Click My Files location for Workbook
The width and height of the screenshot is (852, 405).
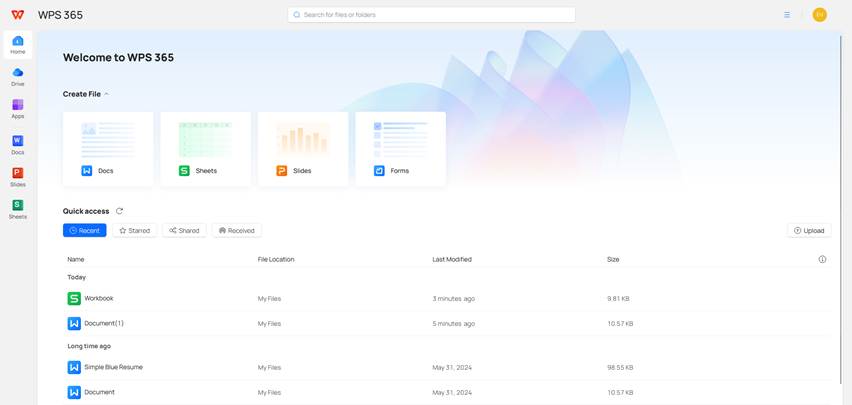[270, 298]
